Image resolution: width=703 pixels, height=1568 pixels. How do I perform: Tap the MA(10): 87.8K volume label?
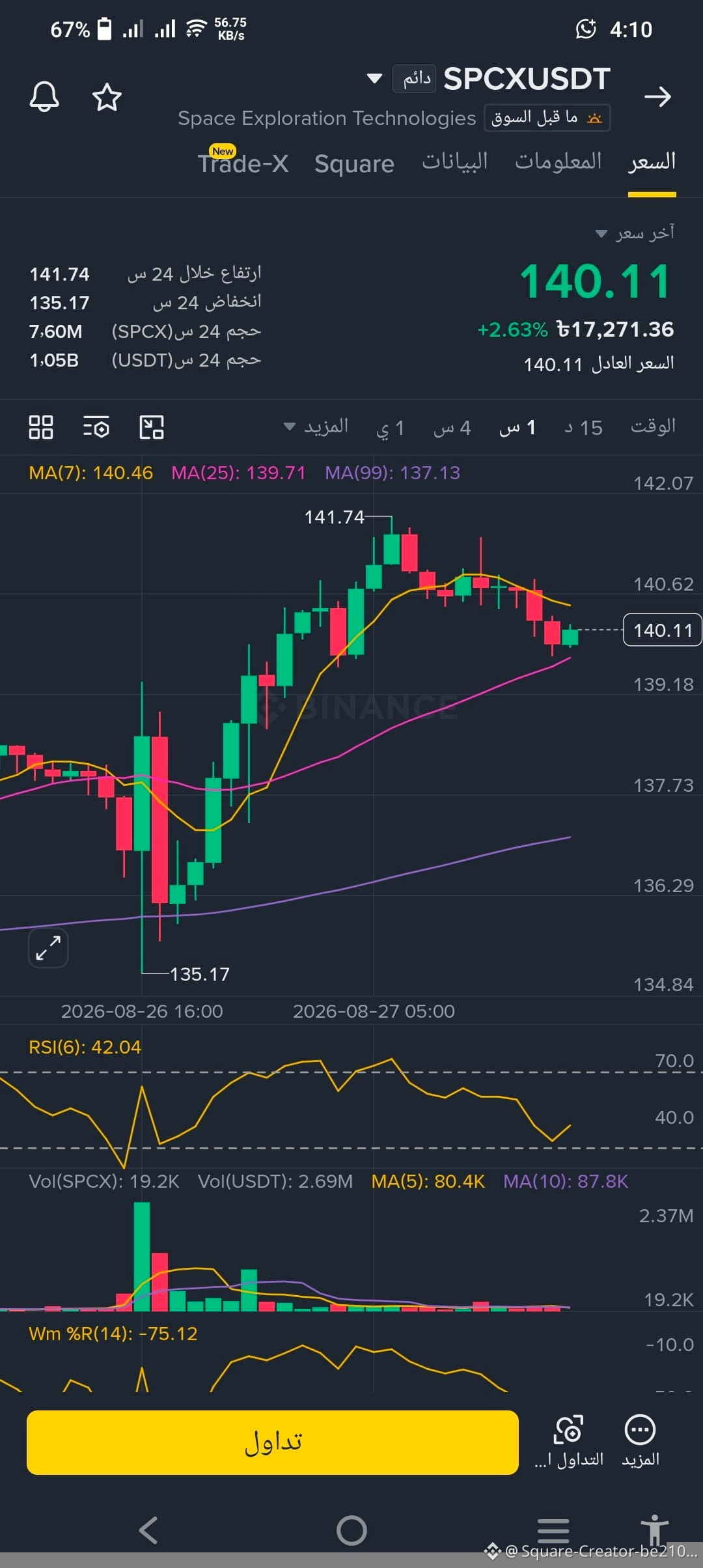pos(566,1181)
